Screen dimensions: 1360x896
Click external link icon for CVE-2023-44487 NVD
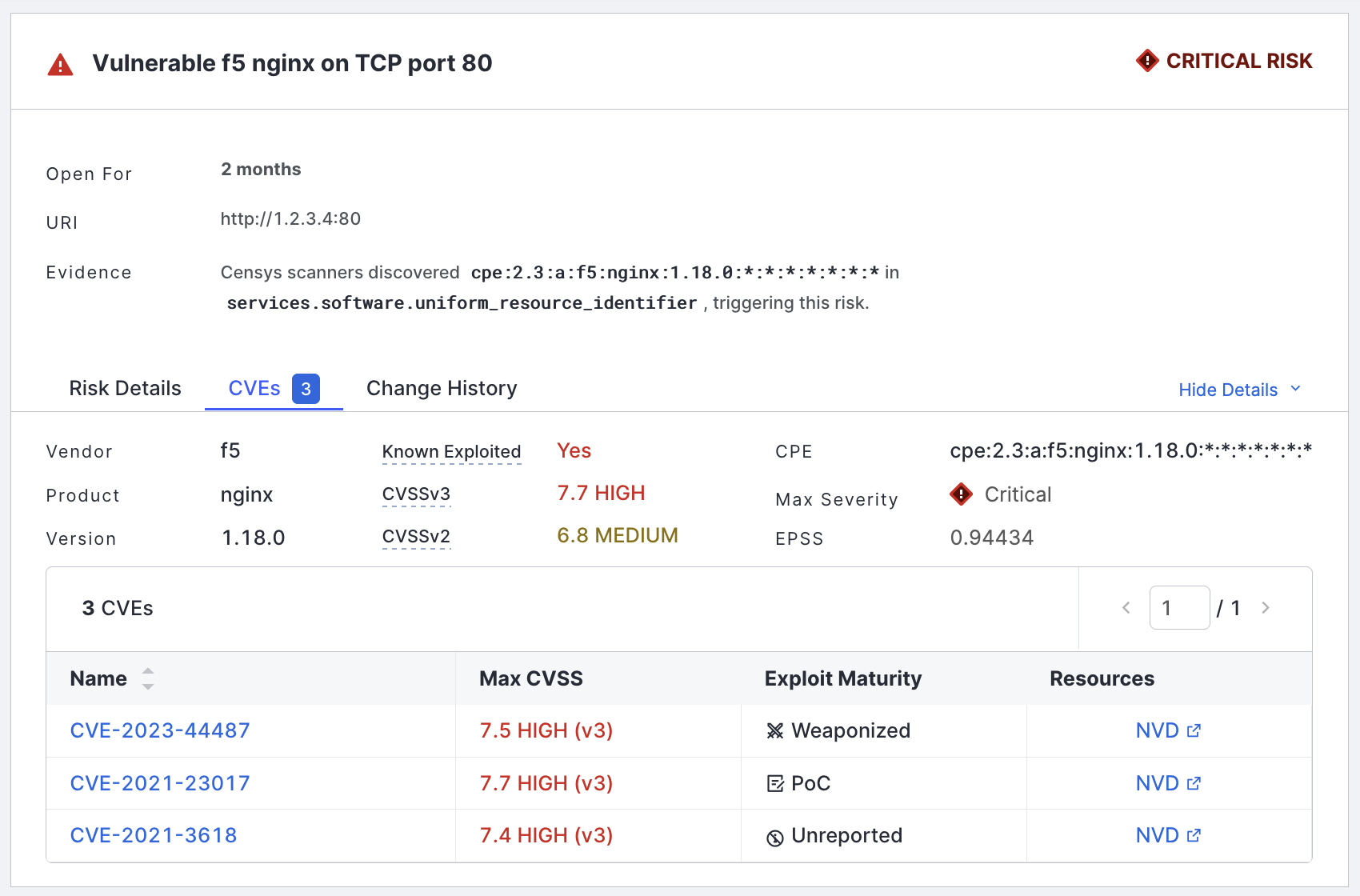click(x=1194, y=730)
